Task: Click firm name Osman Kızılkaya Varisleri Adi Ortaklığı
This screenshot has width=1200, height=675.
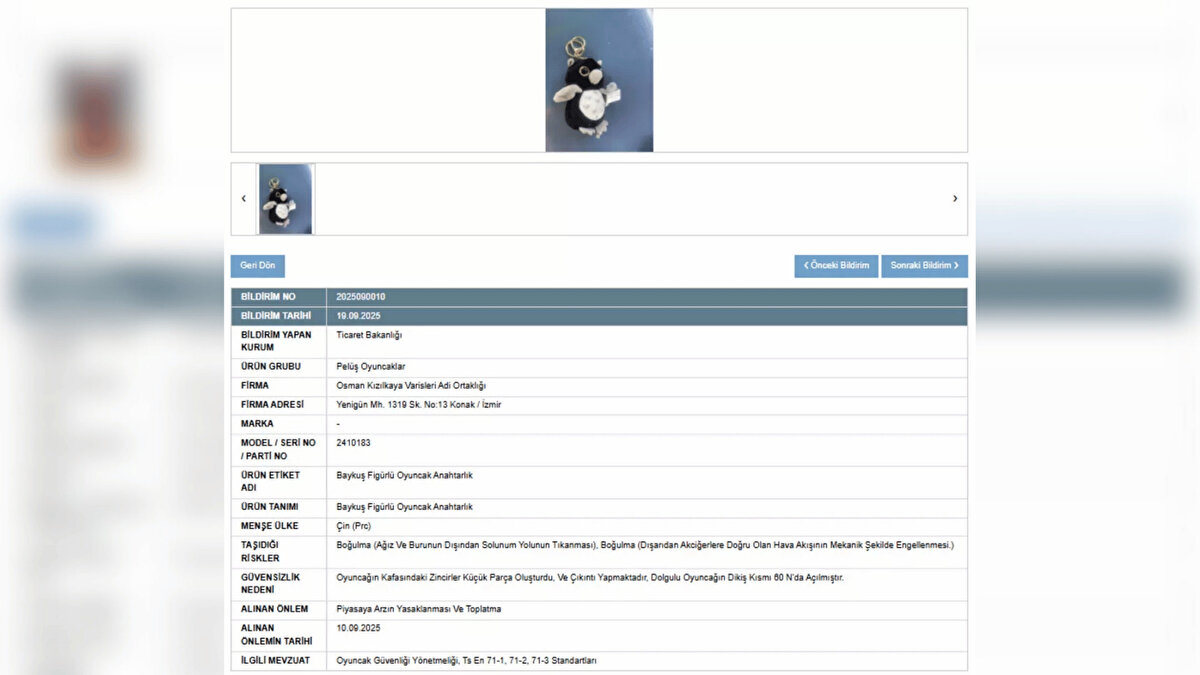Action: click(x=411, y=386)
